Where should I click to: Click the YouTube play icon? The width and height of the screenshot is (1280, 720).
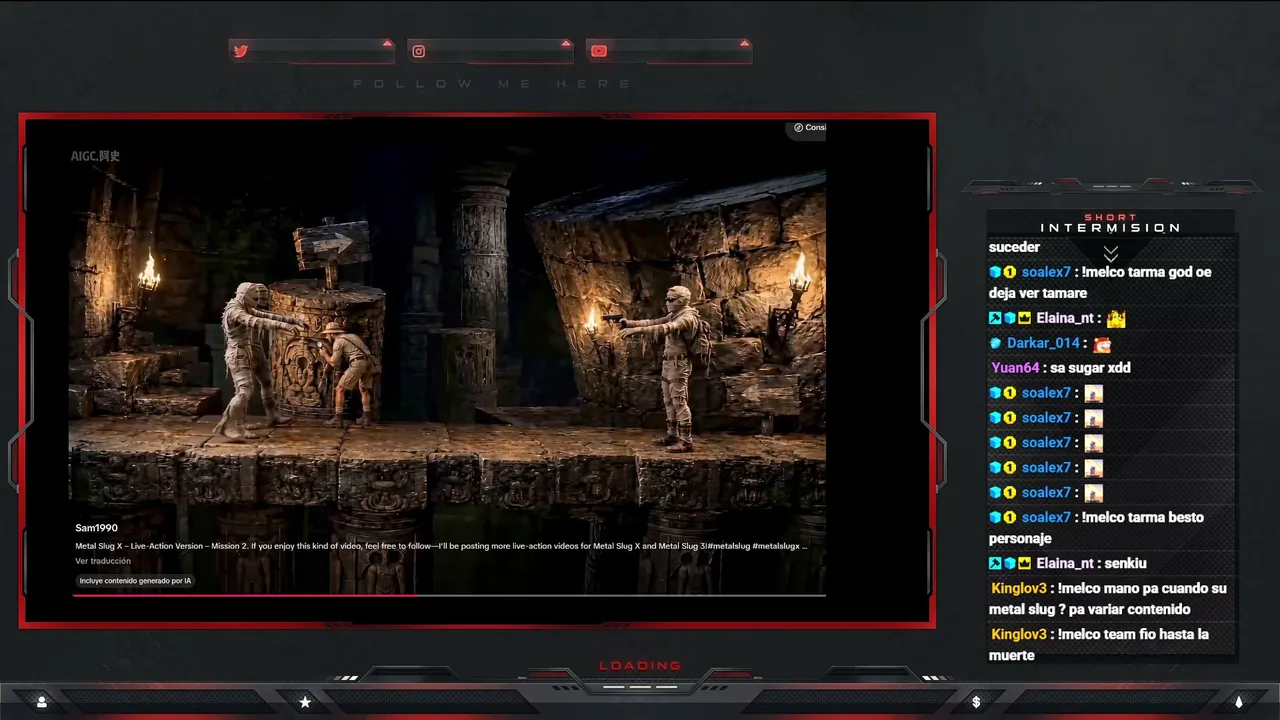[598, 51]
